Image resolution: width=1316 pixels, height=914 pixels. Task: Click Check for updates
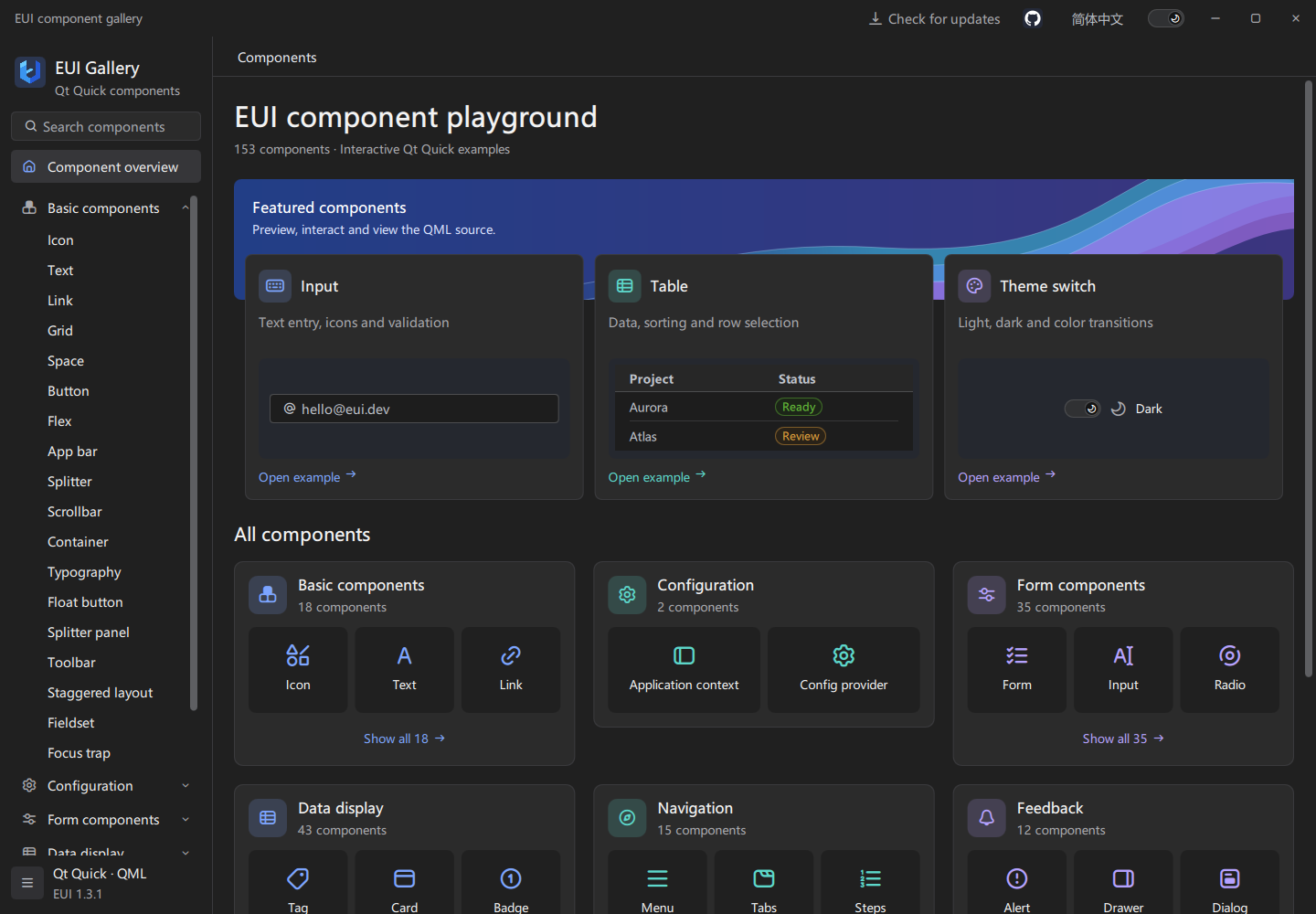point(934,18)
